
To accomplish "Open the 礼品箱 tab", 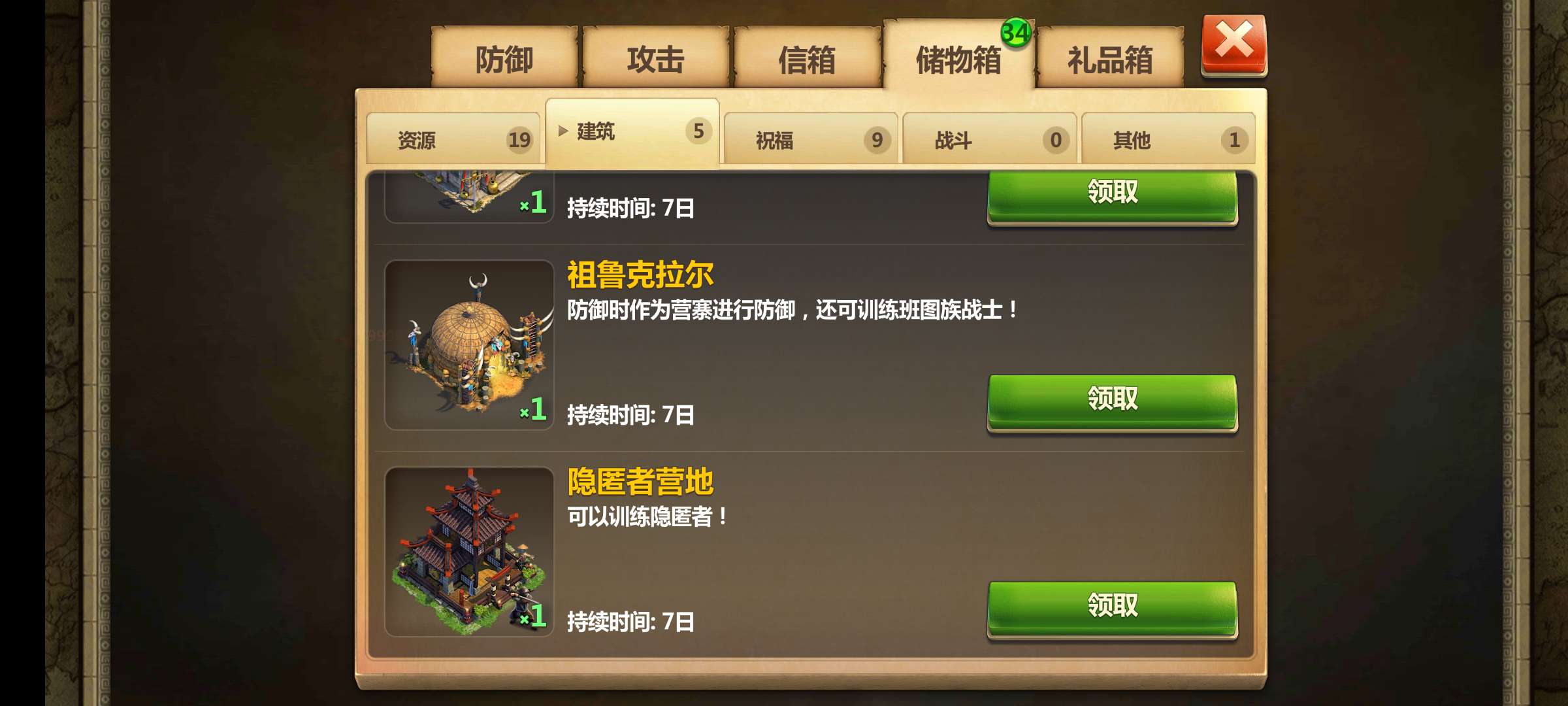I will 1110,59.
